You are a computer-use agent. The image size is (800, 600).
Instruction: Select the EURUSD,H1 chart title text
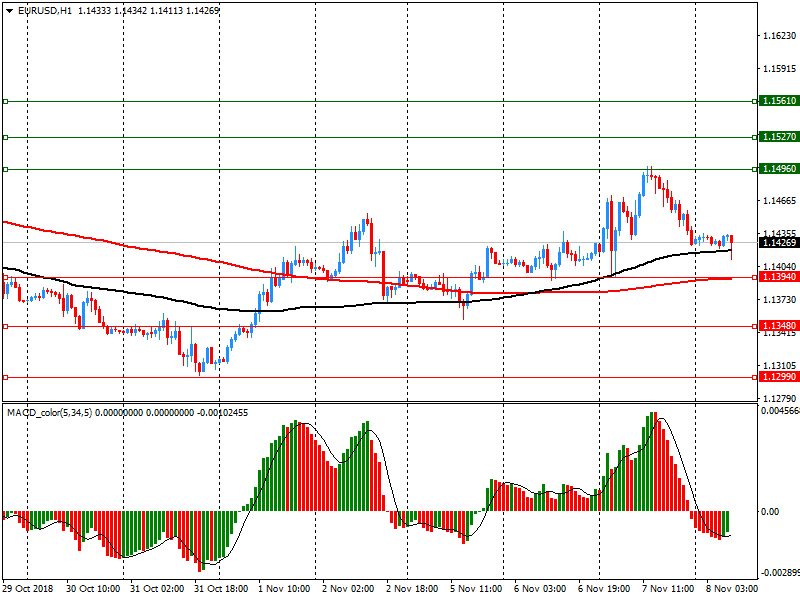45,10
